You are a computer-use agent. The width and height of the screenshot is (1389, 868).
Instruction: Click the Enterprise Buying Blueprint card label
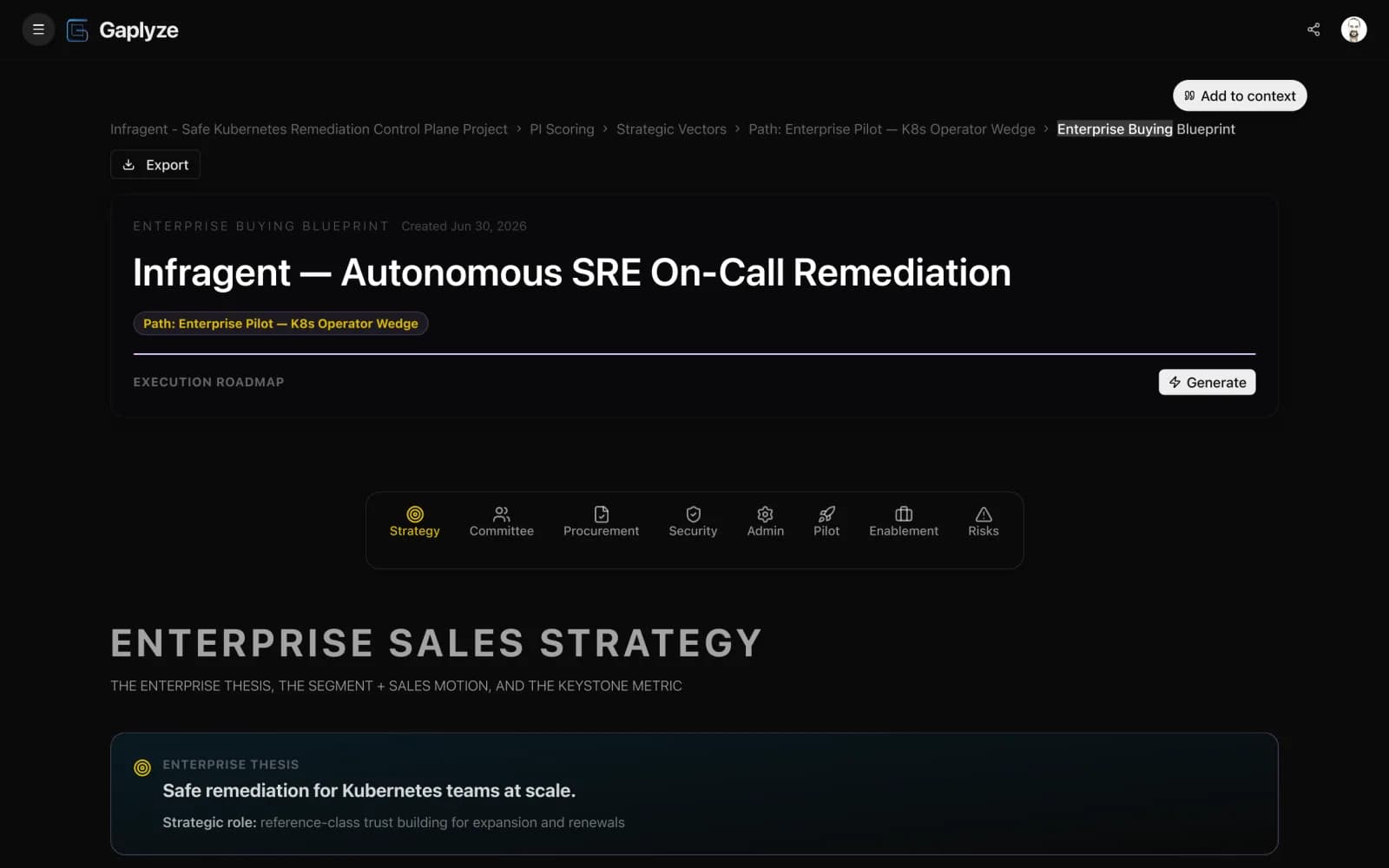coord(261,227)
